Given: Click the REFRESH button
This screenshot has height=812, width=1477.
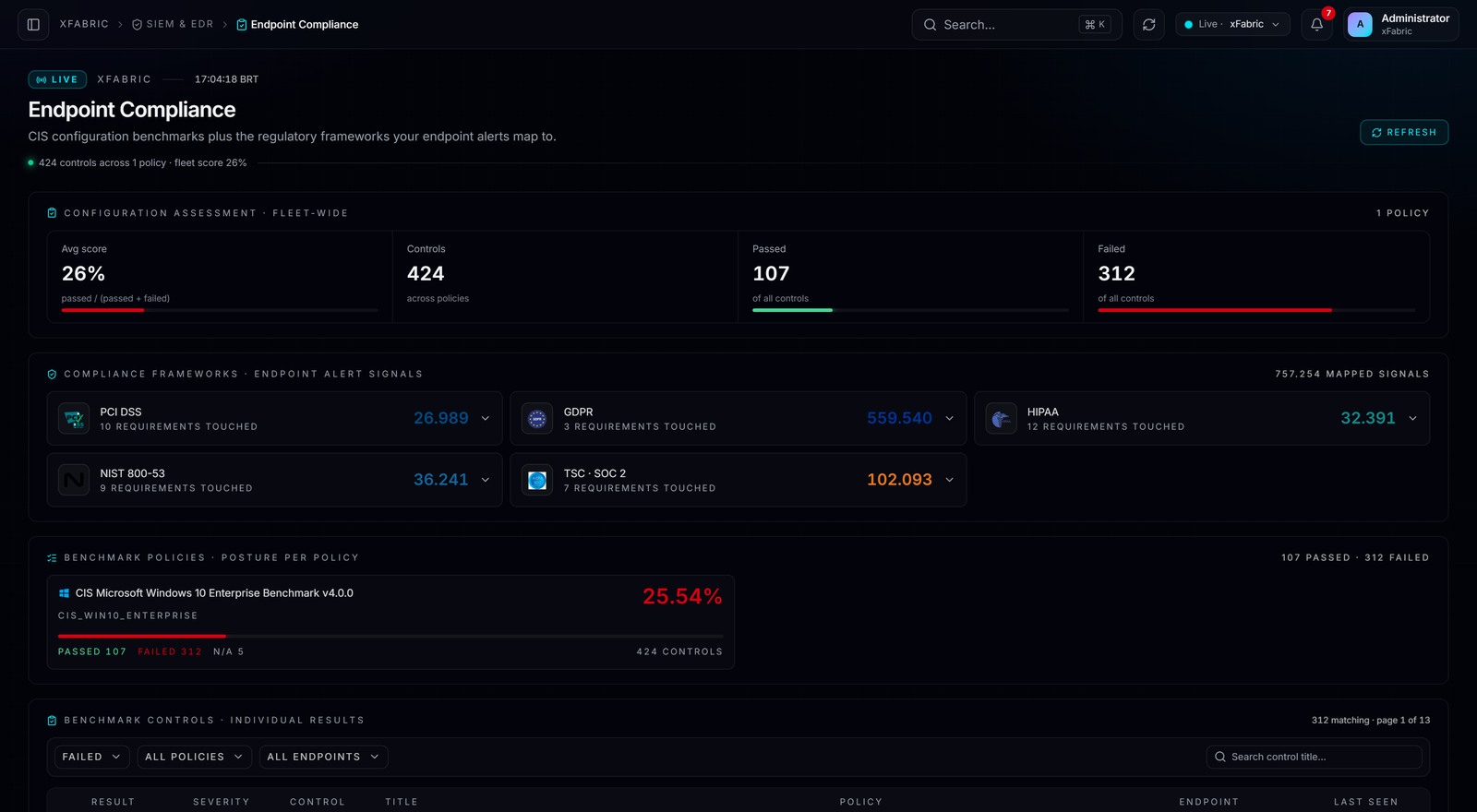Looking at the screenshot, I should point(1404,133).
